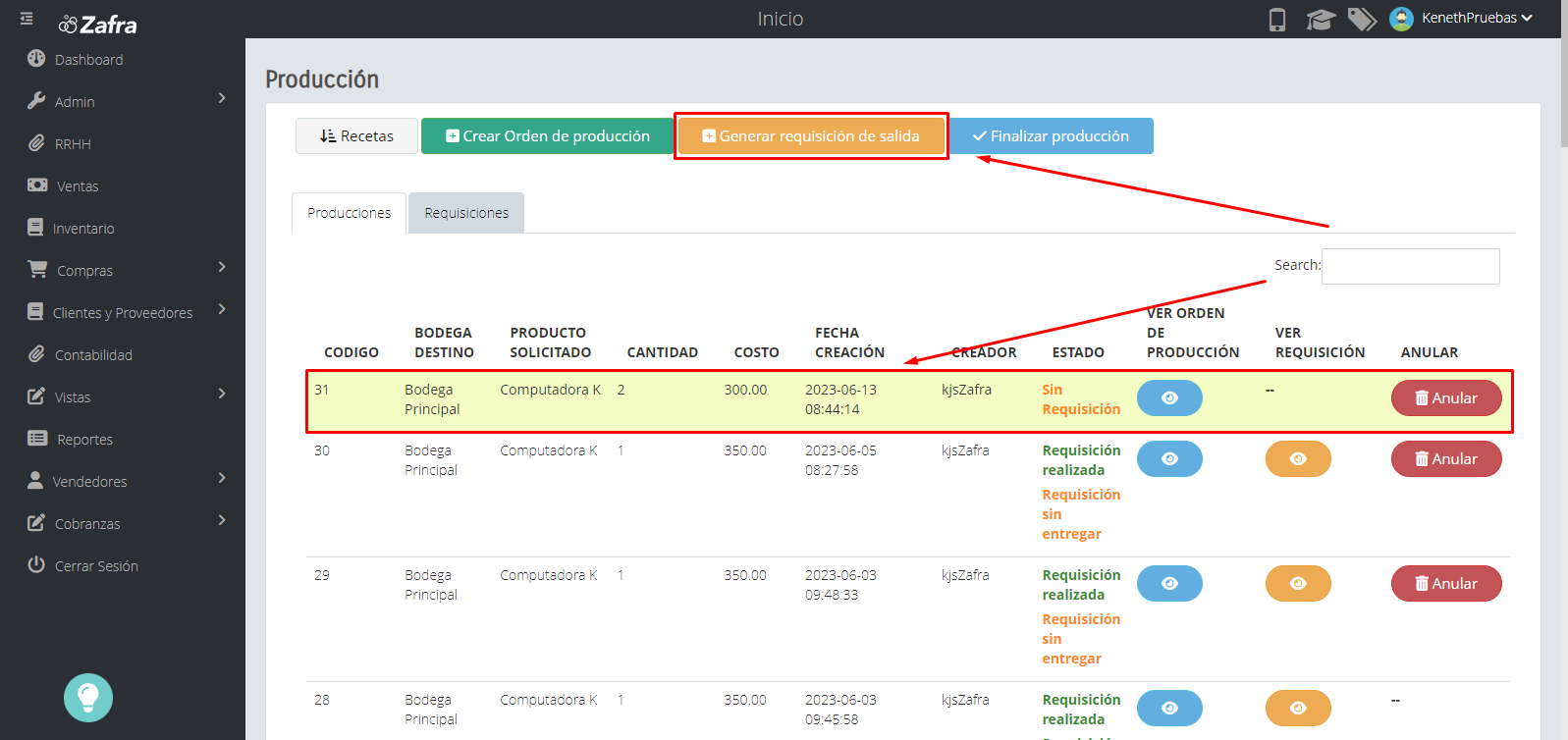View requisition for code 29
Screen dimensions: 1568x740
click(1298, 583)
